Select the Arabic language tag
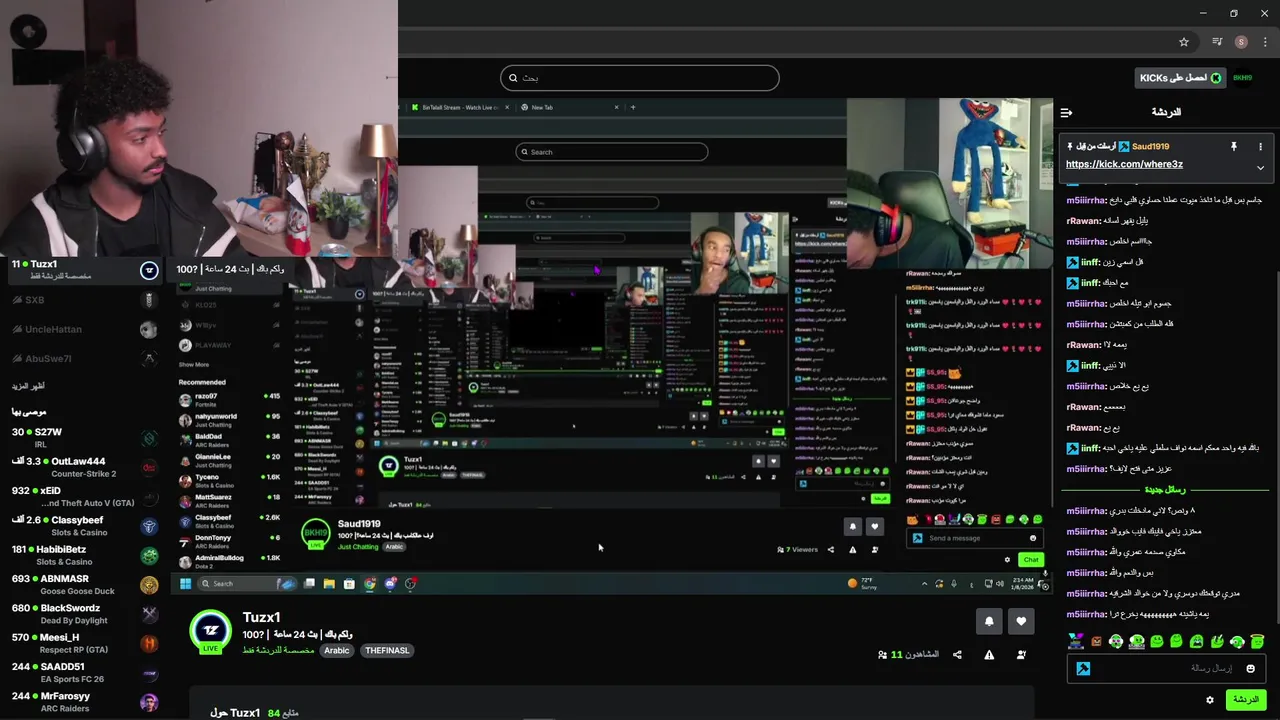This screenshot has width=1280, height=720. coord(337,650)
